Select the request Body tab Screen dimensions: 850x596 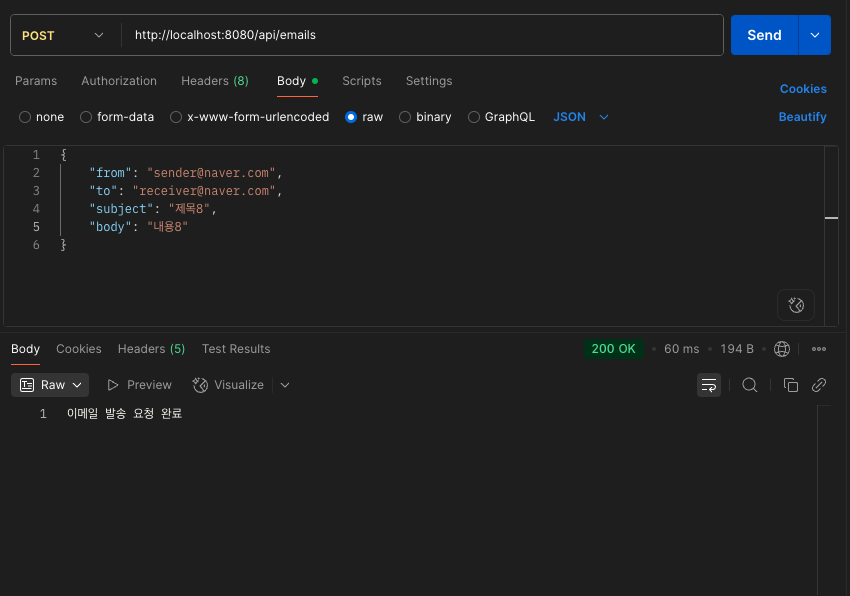coord(297,81)
